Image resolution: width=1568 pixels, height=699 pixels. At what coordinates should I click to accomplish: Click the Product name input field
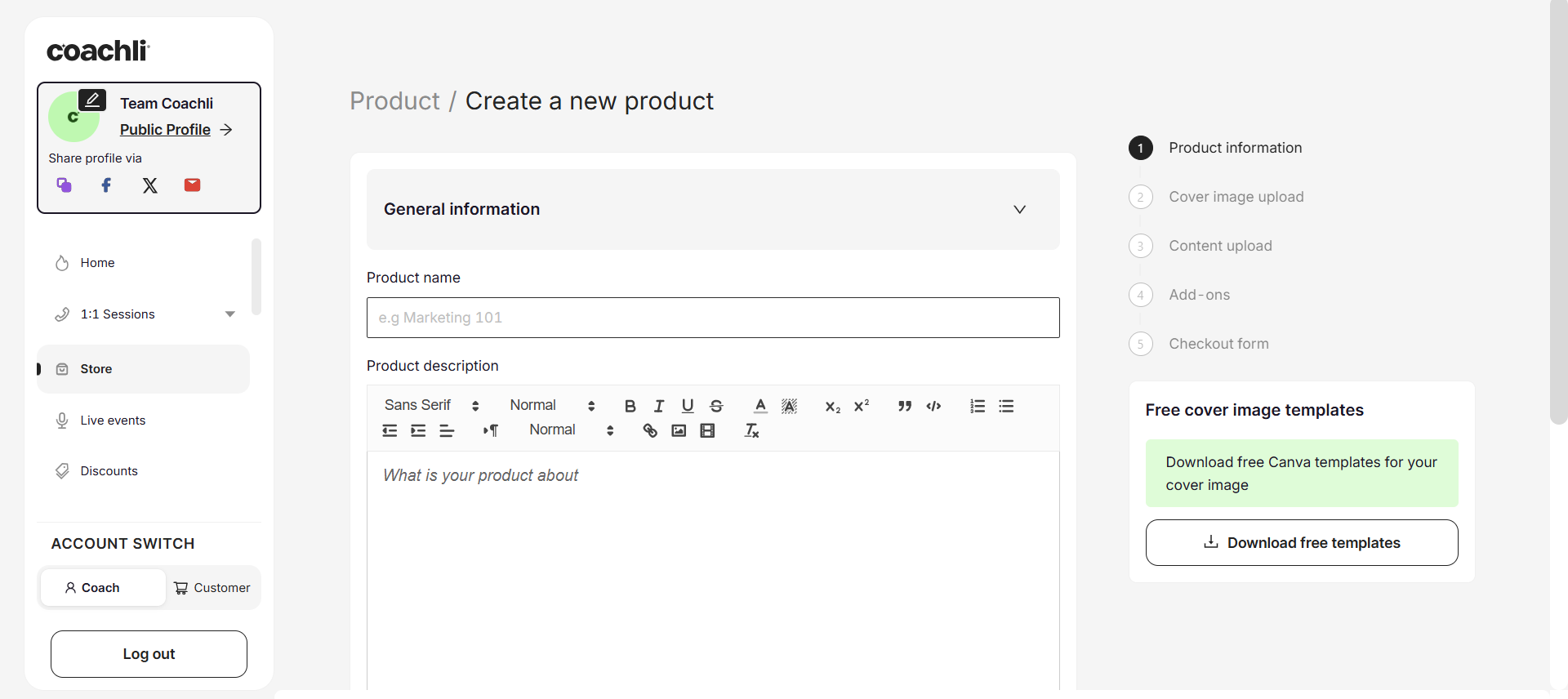pos(712,318)
